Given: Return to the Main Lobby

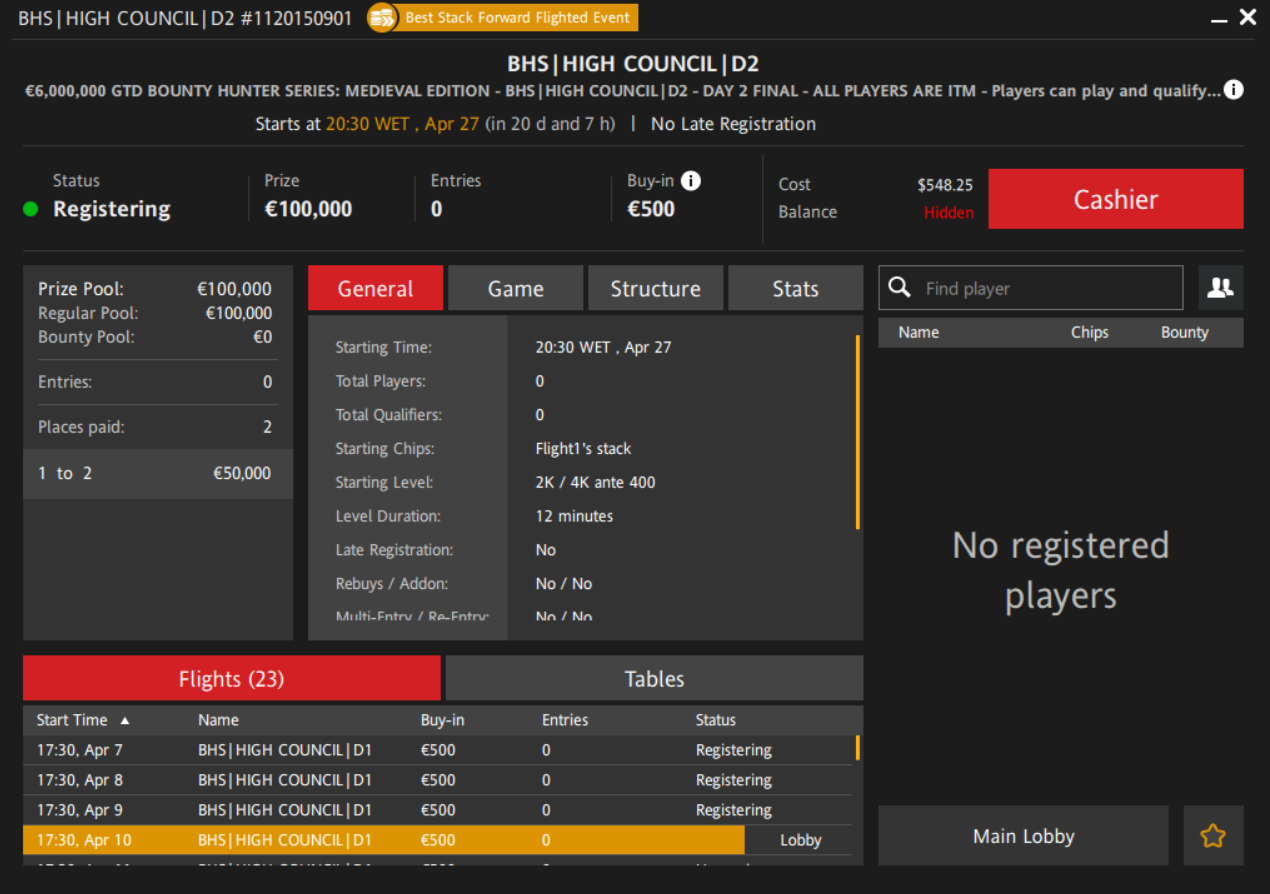Looking at the screenshot, I should [x=1023, y=836].
